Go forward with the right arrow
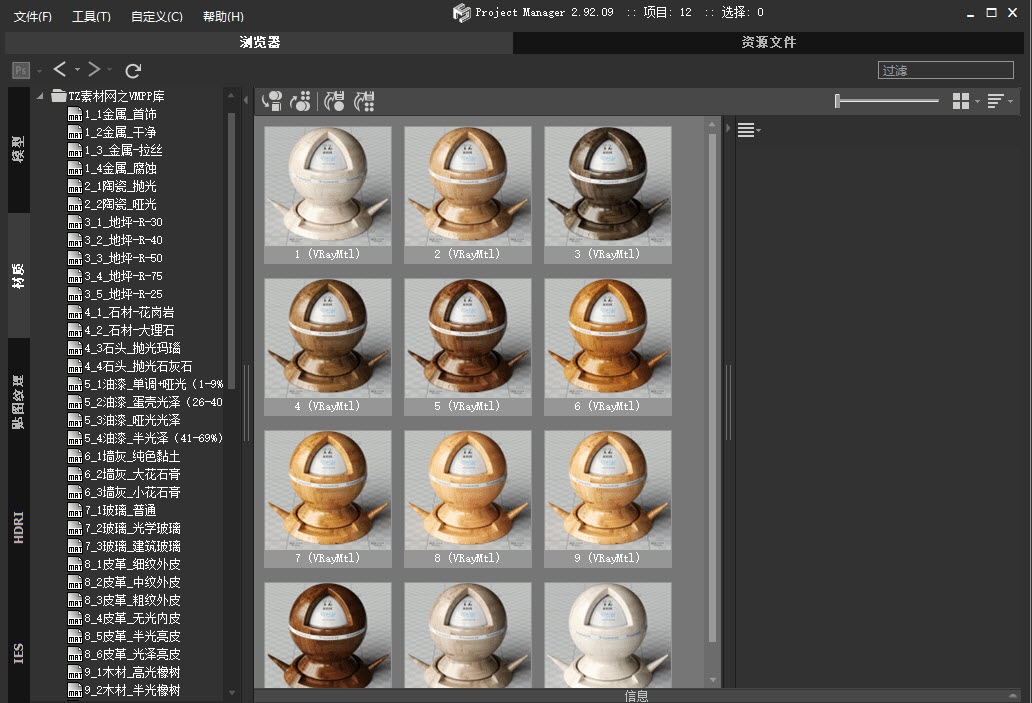 pos(93,69)
